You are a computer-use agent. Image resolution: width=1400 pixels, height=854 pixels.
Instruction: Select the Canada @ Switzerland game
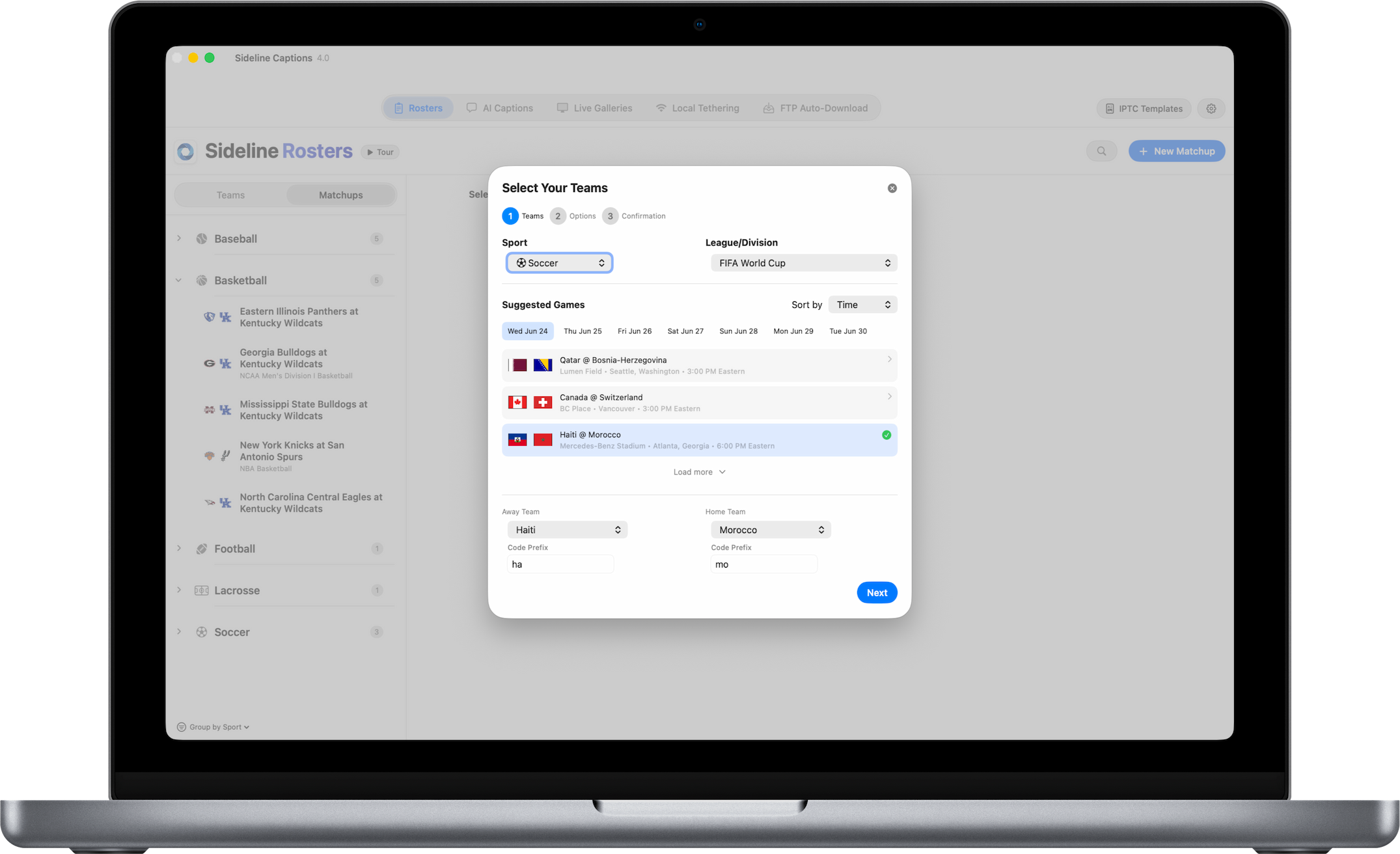699,403
